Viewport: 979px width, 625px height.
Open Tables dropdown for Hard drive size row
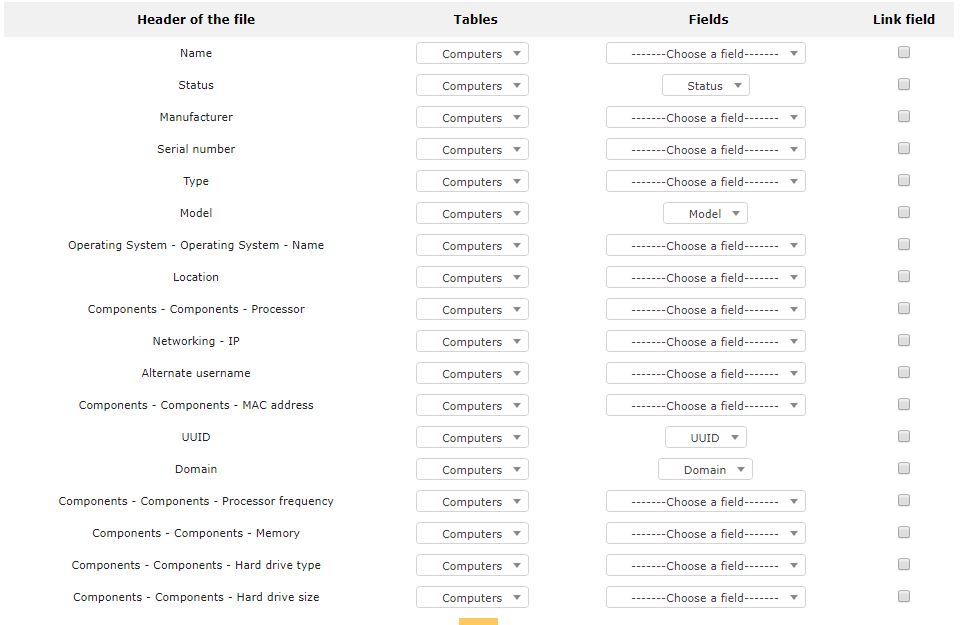472,598
